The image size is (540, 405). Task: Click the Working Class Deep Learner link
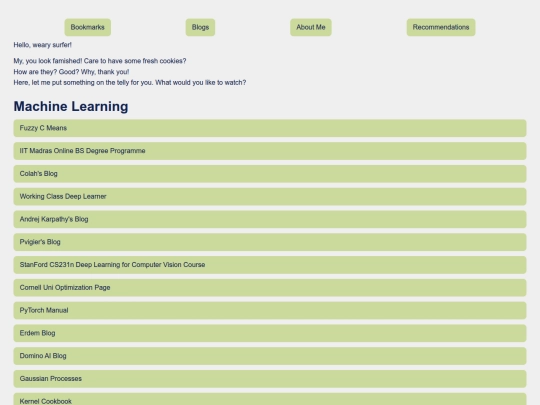click(x=270, y=196)
